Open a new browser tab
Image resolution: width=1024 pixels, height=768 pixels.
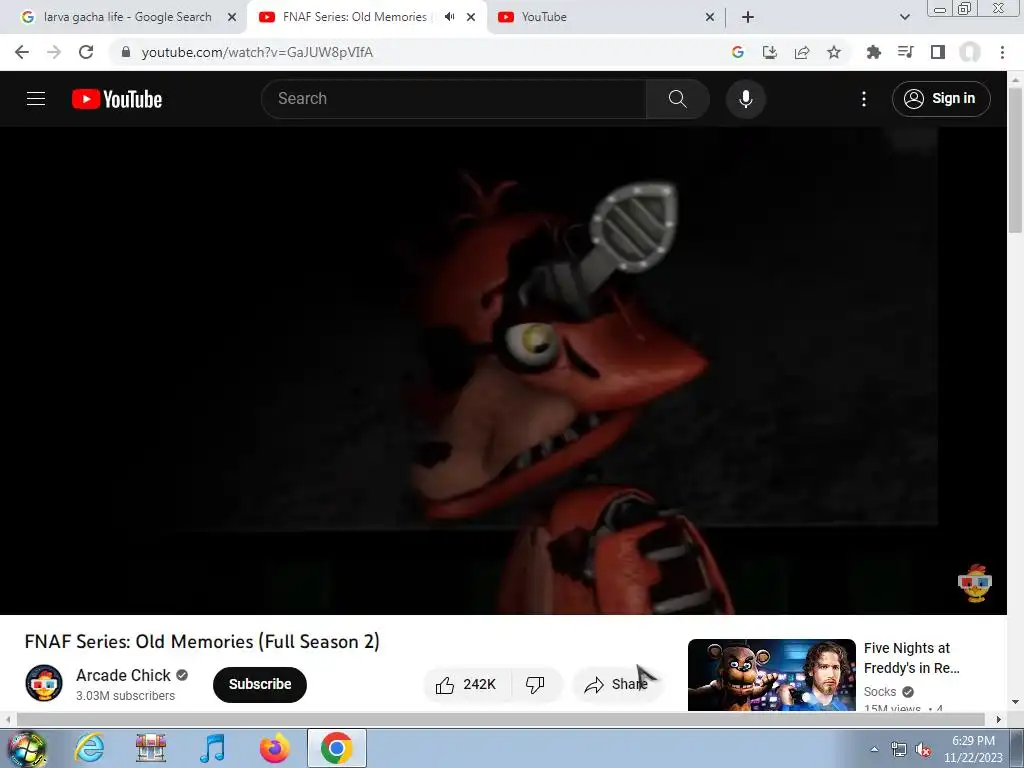tap(748, 17)
